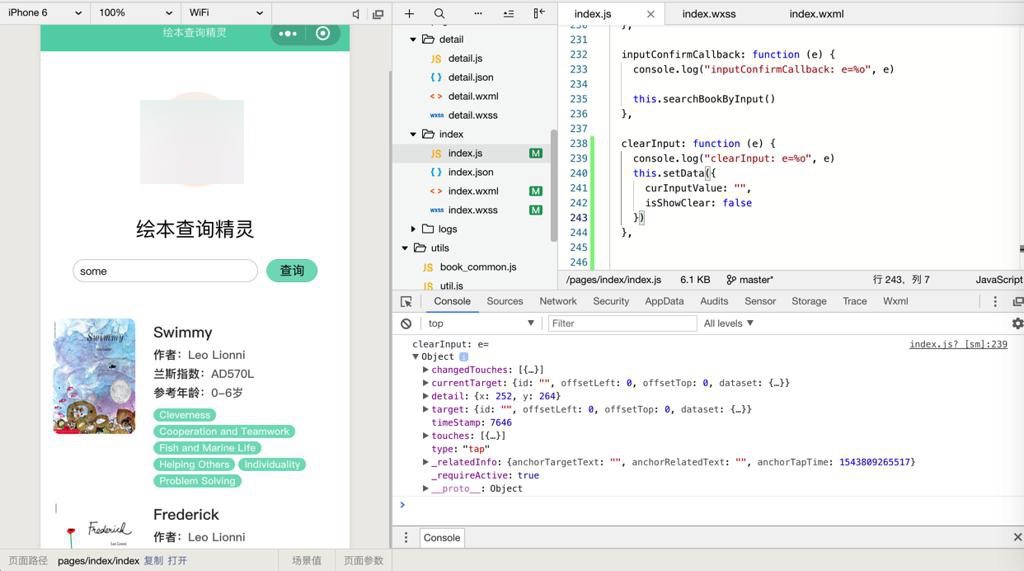Click the green 查询 search button
The image size is (1024, 571).
pyautogui.click(x=292, y=270)
